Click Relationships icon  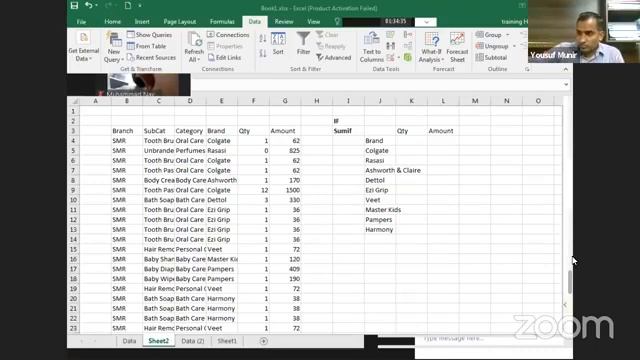point(407,46)
